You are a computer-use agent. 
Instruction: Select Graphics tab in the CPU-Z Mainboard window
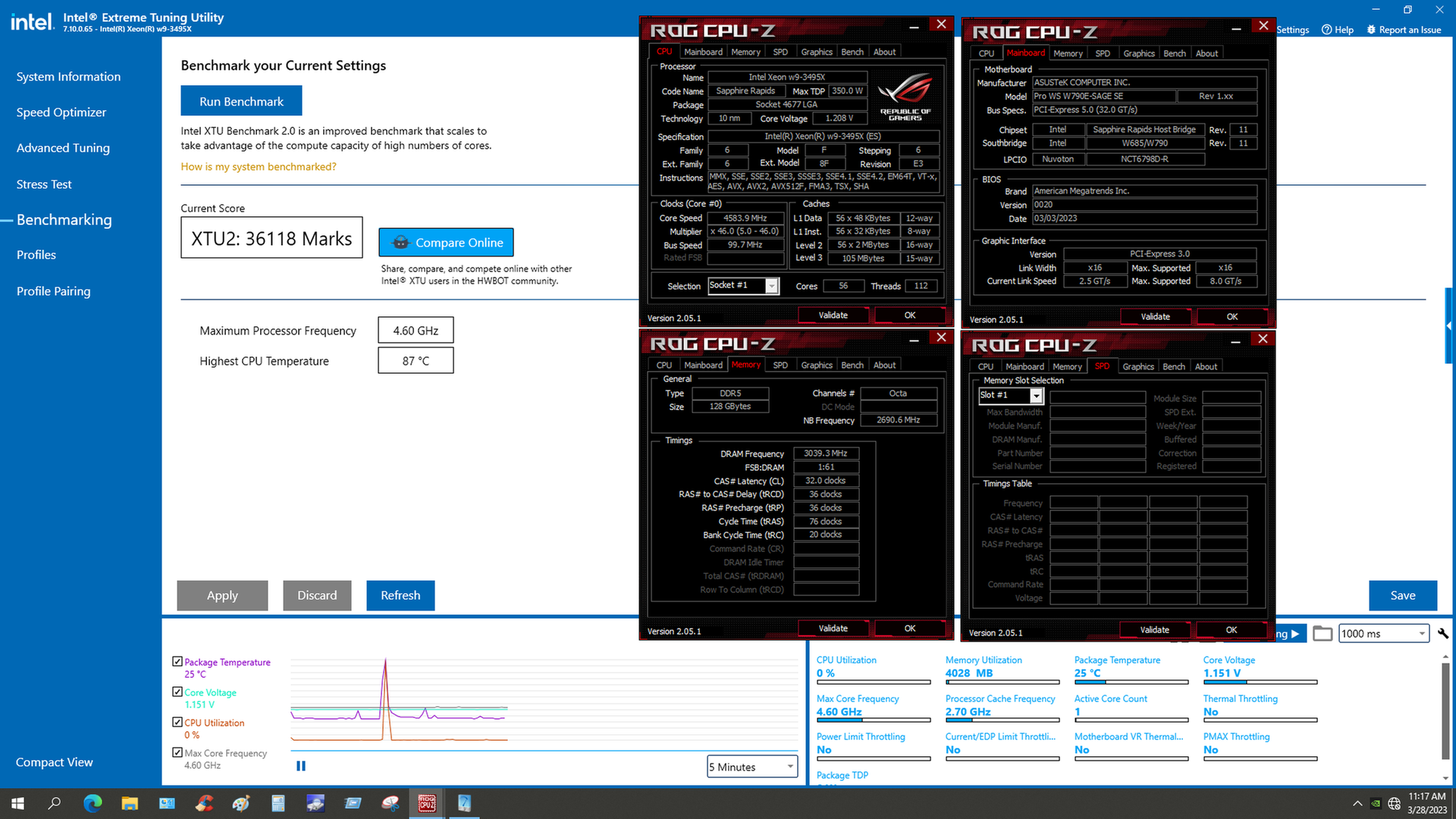coord(1139,53)
